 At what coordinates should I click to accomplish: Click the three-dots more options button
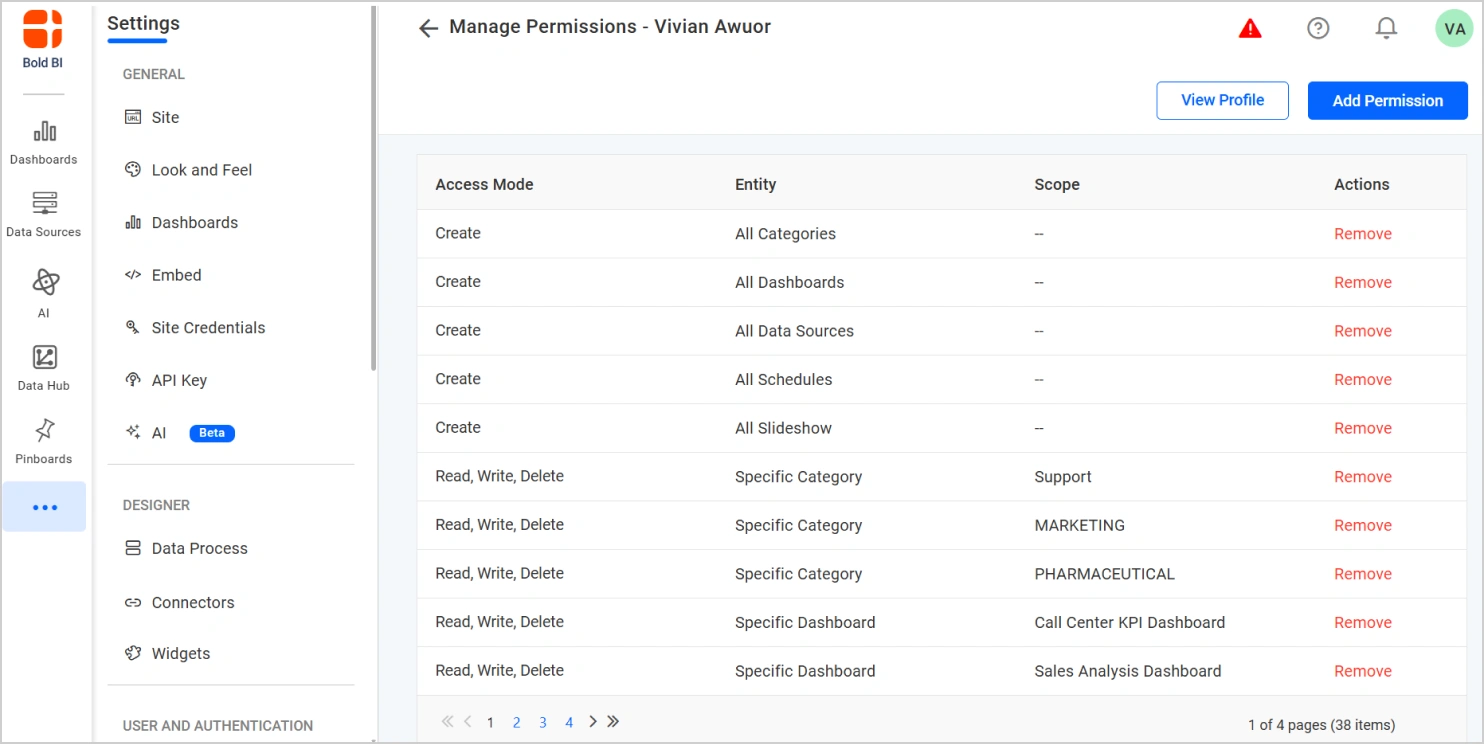[44, 507]
